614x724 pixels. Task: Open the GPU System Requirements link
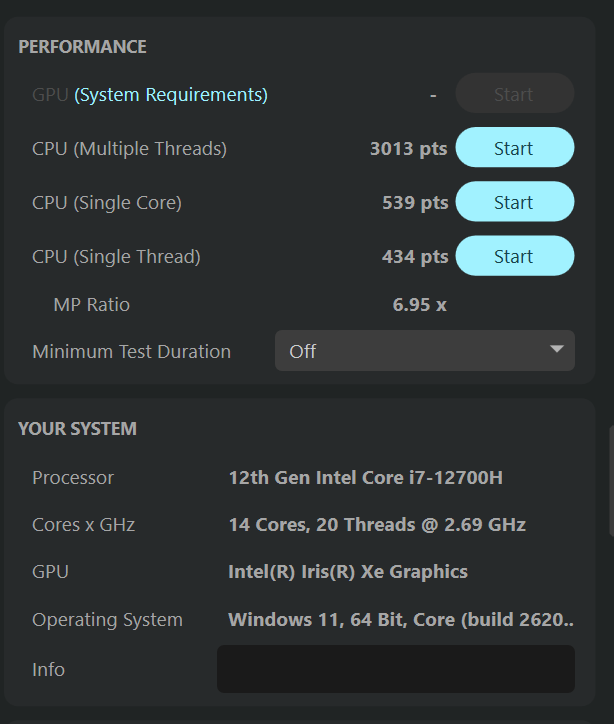[171, 95]
